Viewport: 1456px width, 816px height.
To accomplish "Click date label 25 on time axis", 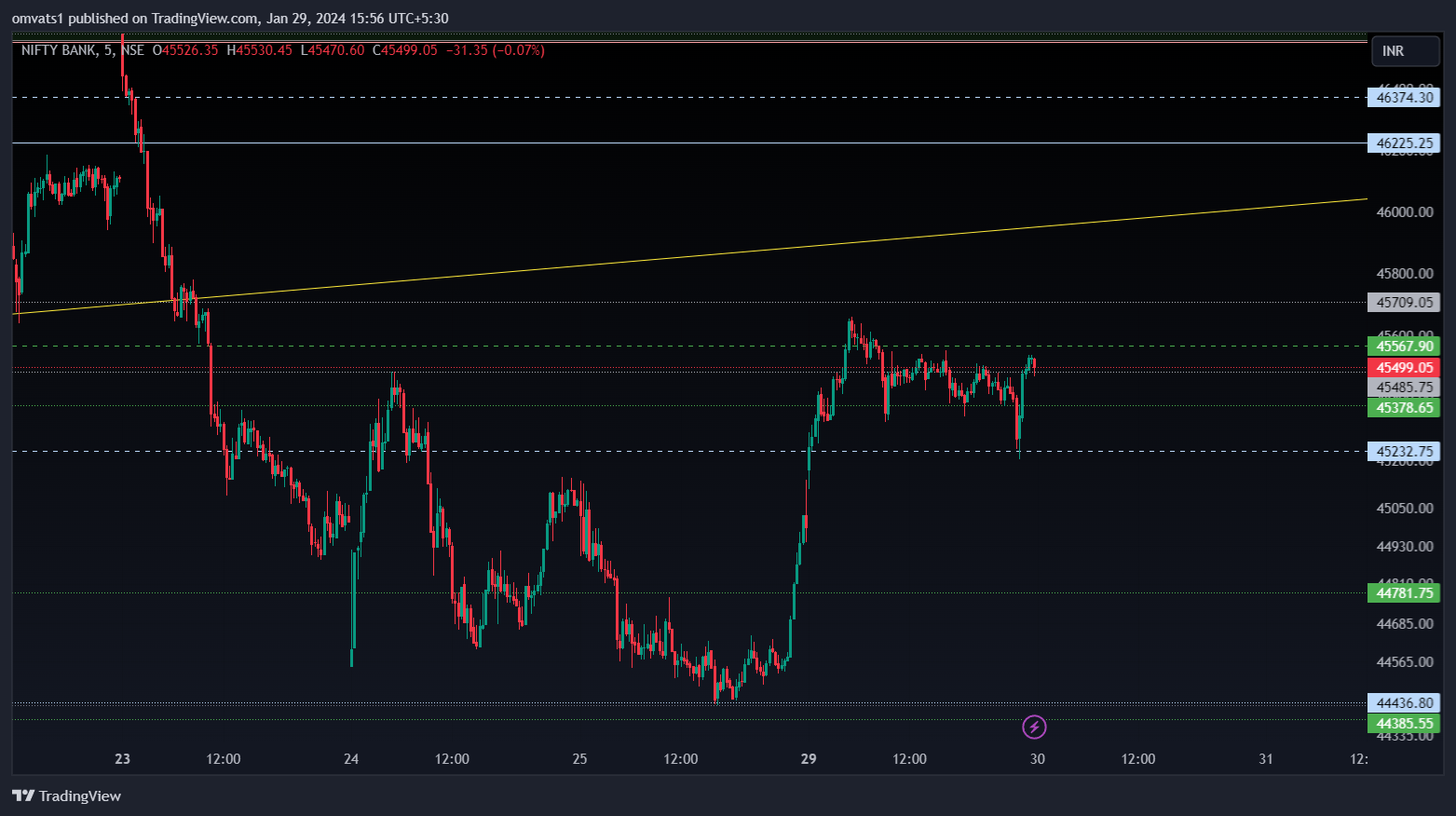I will point(579,759).
